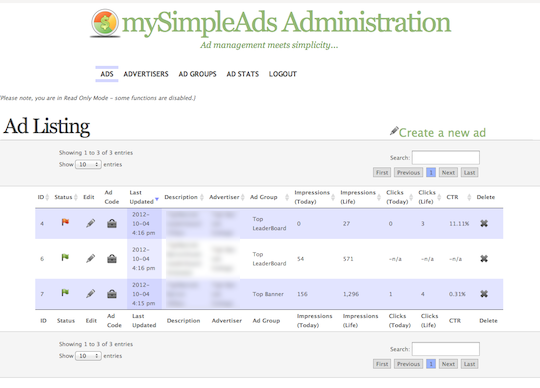Click the 0.31% CTR value
This screenshot has width=540, height=388.
click(457, 294)
